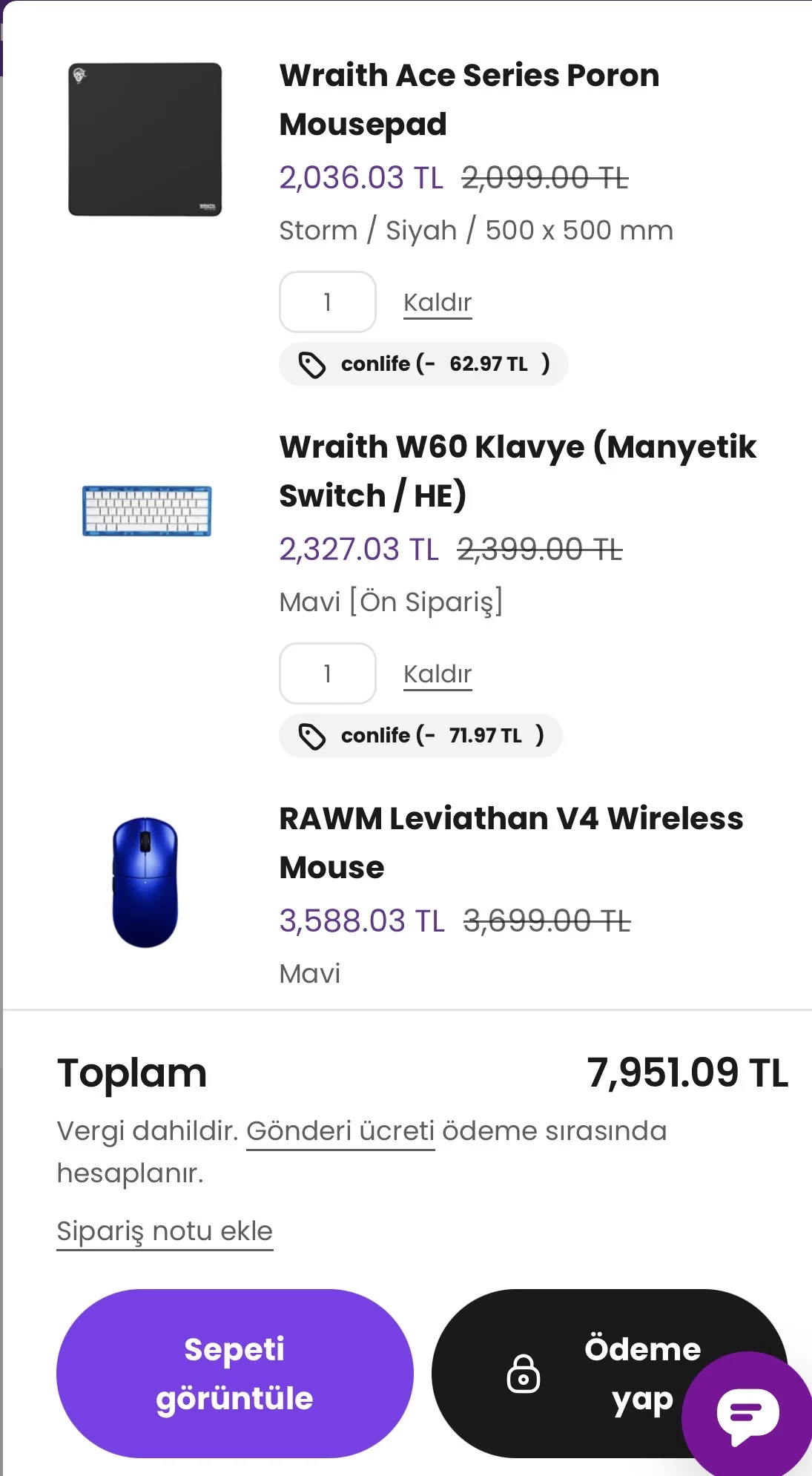Expand Sipariş notu ekle

click(x=165, y=1231)
